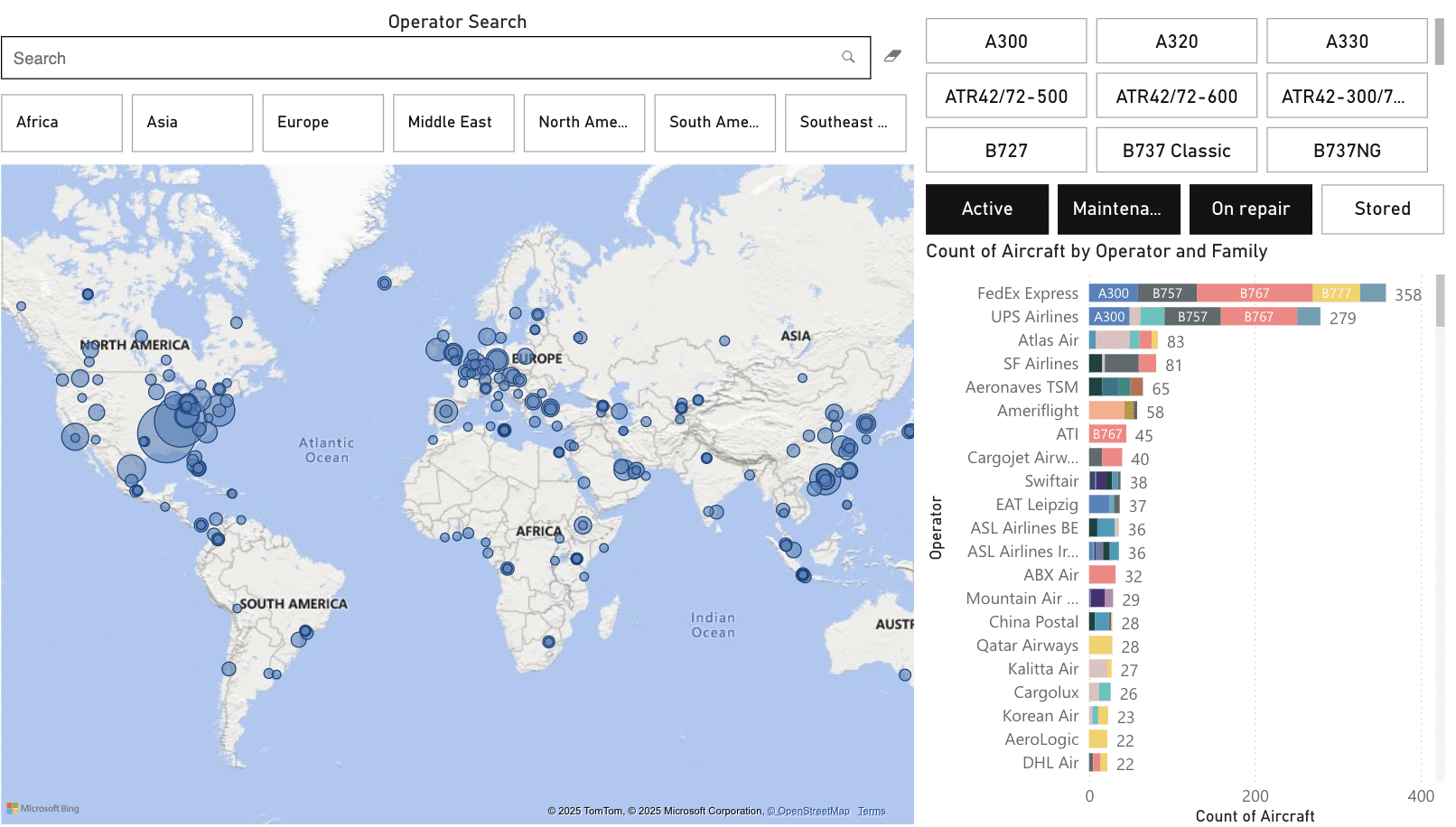The height and width of the screenshot is (827, 1456).
Task: Select the South America region filter
Action: 714,123
